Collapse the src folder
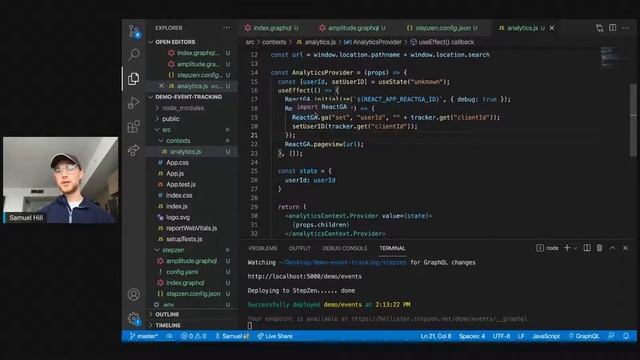The height and width of the screenshot is (360, 640). pyautogui.click(x=167, y=130)
